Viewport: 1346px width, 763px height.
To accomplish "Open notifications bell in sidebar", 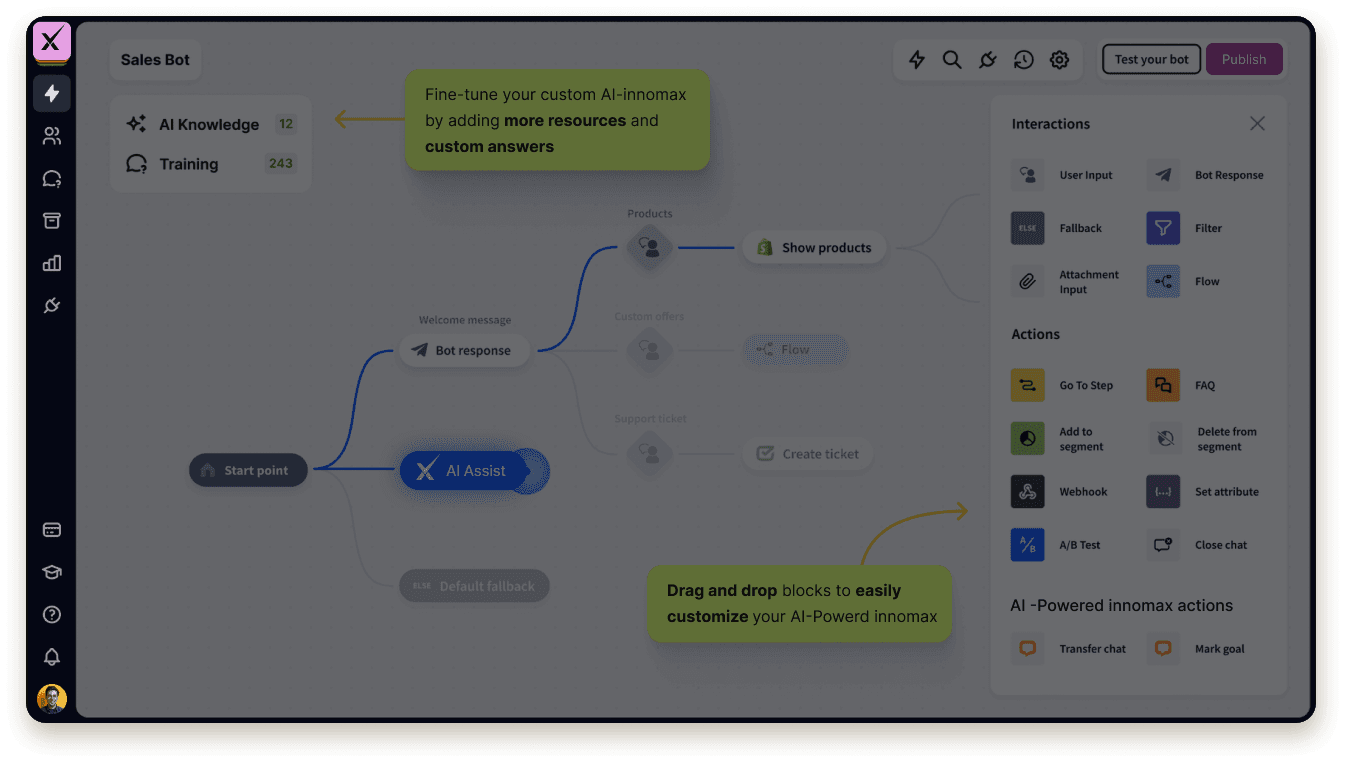I will [52, 656].
